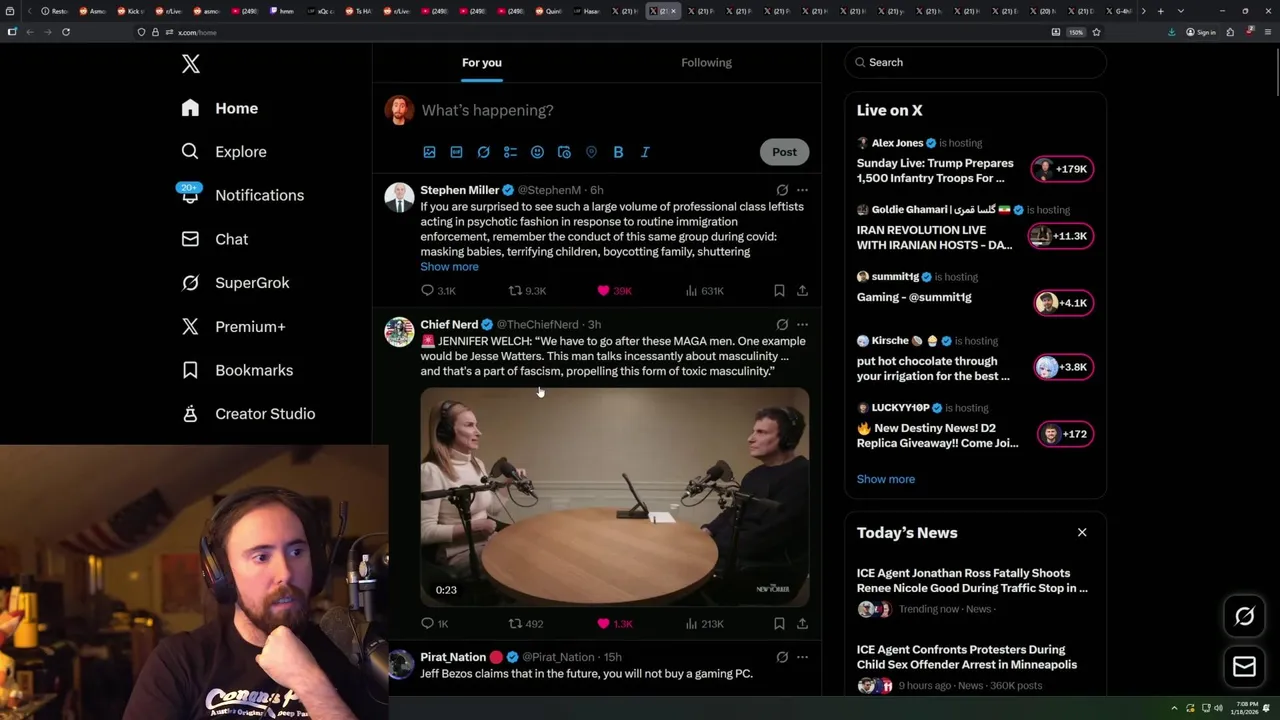Reply to Chief Nerd's post
1280x720 pixels.
click(435, 624)
